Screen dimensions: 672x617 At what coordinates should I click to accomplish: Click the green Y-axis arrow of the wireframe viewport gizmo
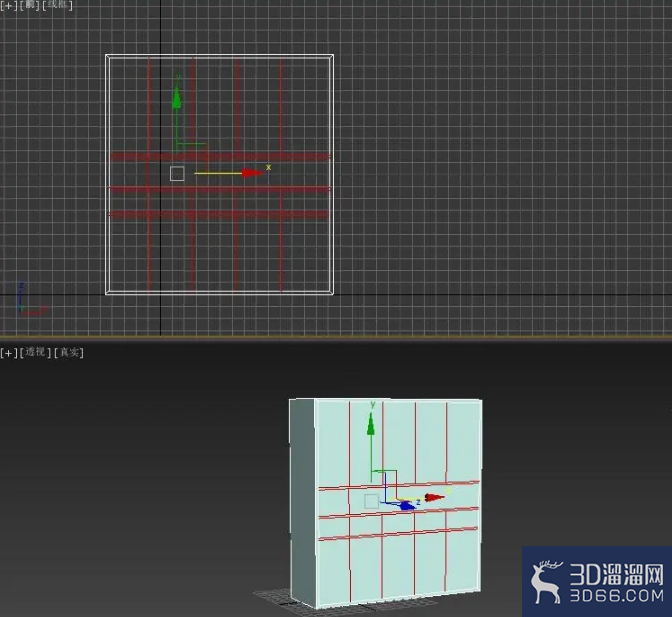click(177, 97)
